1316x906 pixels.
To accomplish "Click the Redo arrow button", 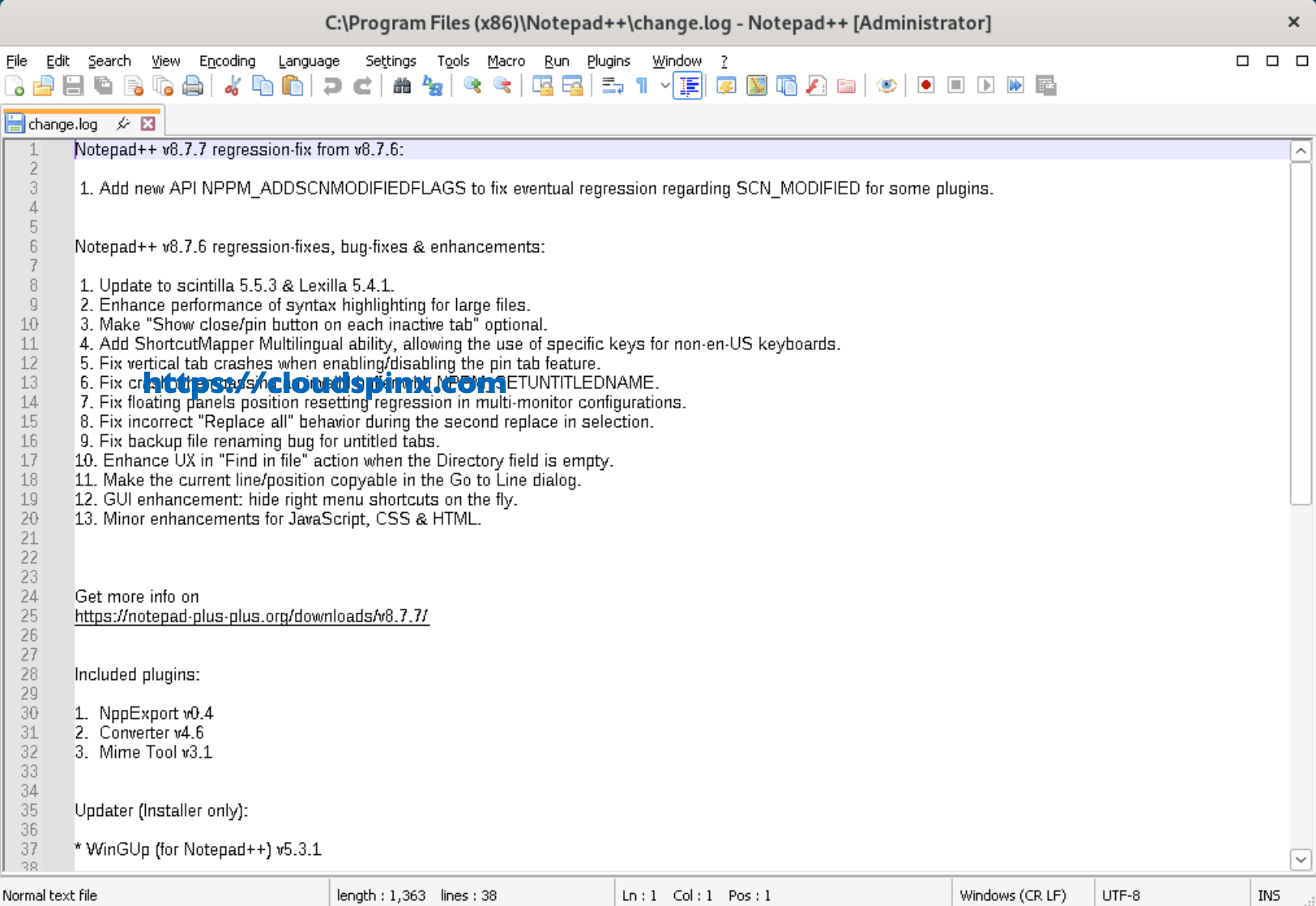I will (362, 85).
